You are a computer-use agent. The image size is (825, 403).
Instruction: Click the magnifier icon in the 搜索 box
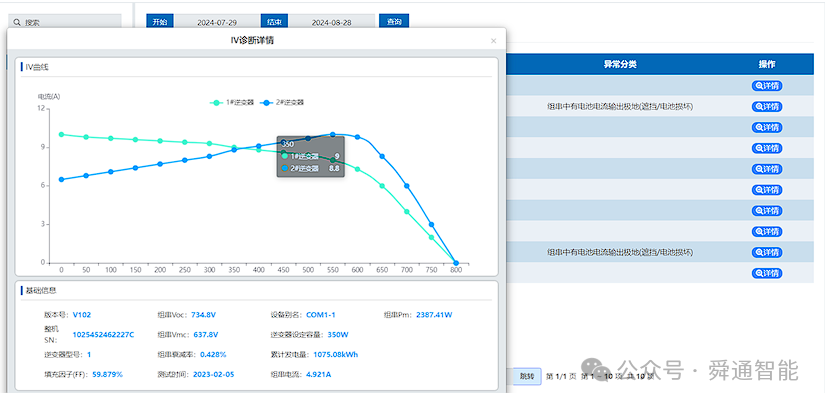17,23
